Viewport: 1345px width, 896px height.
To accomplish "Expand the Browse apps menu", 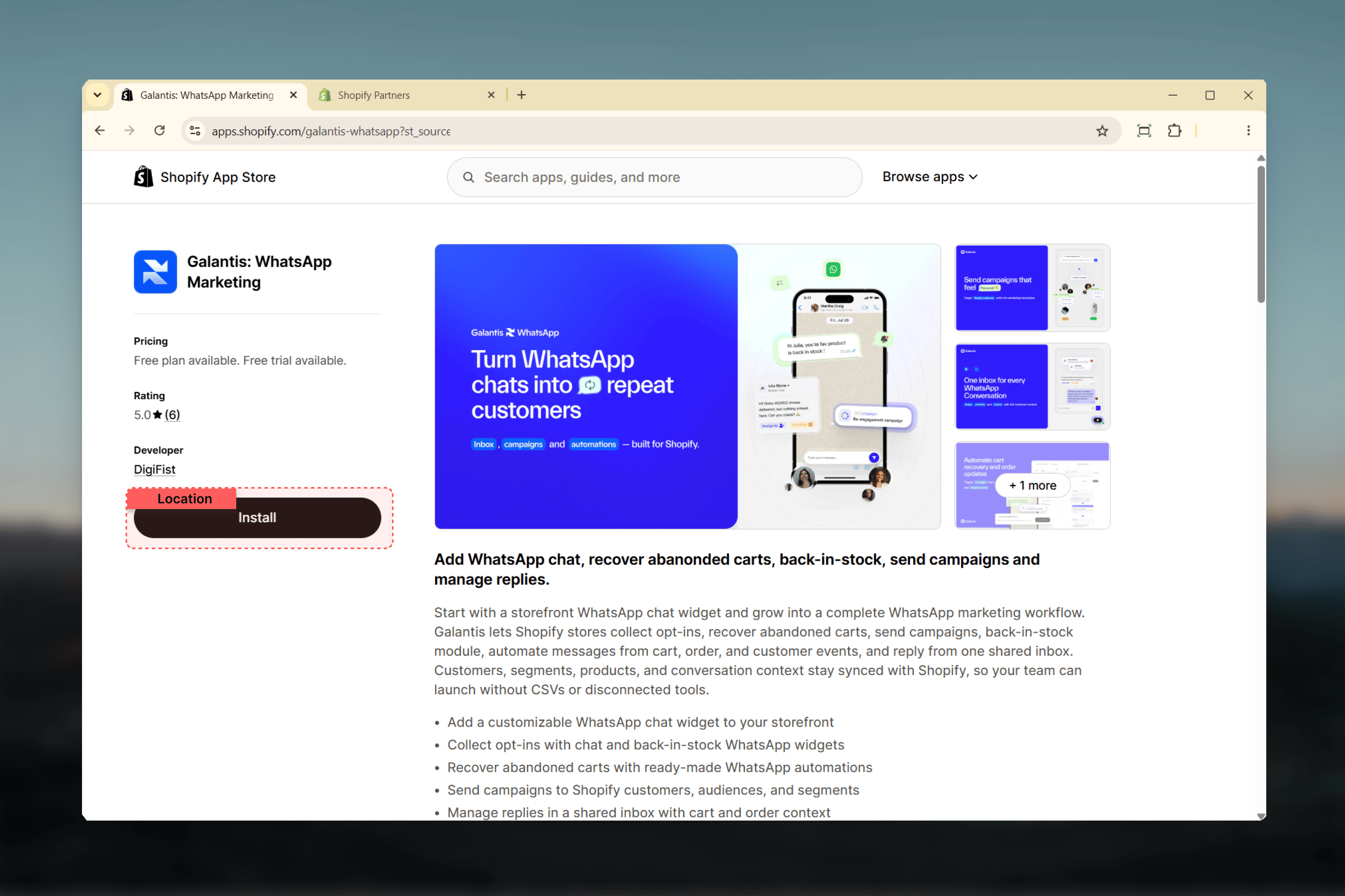I will coord(930,177).
